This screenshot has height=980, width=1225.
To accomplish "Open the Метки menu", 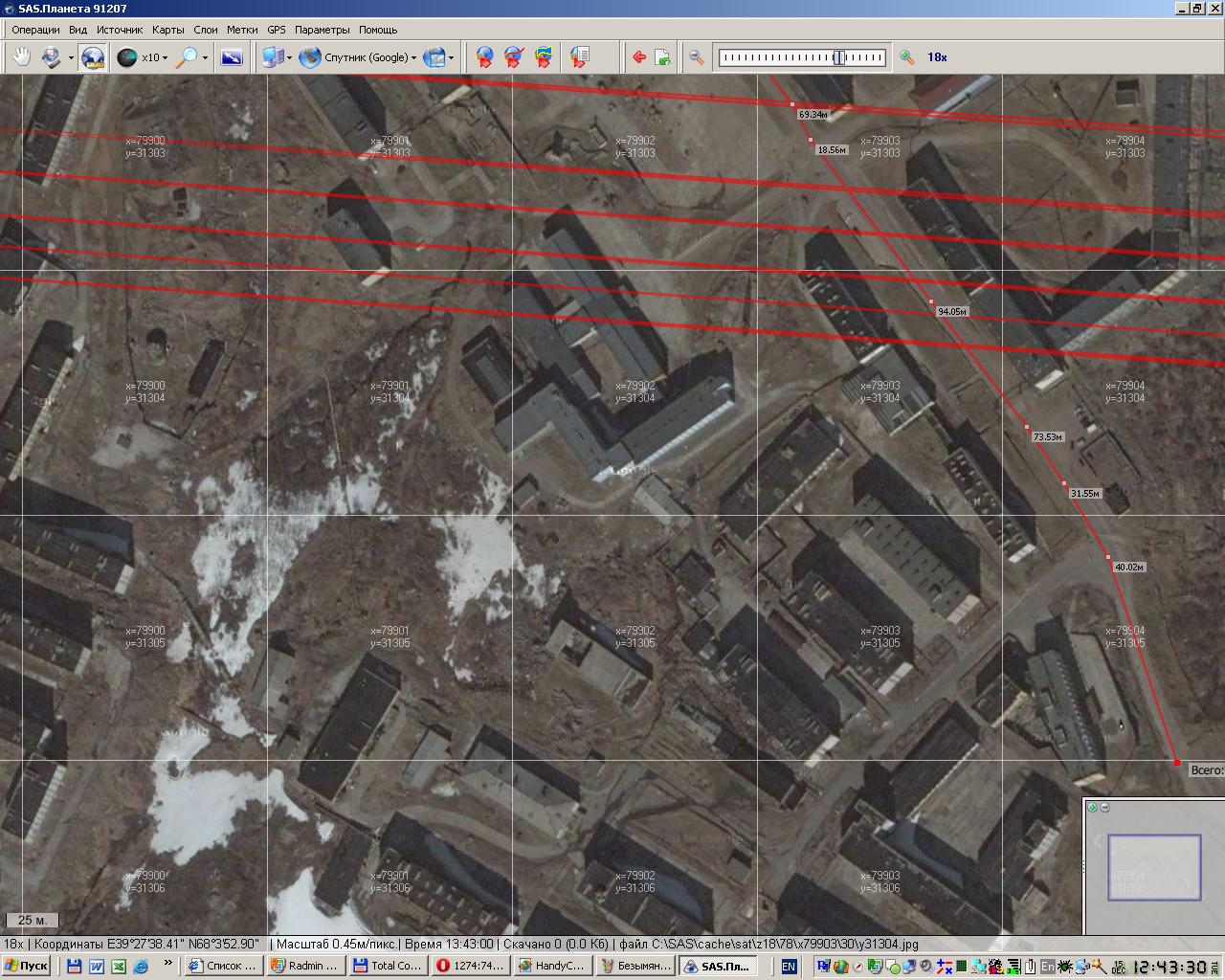I will (x=242, y=30).
